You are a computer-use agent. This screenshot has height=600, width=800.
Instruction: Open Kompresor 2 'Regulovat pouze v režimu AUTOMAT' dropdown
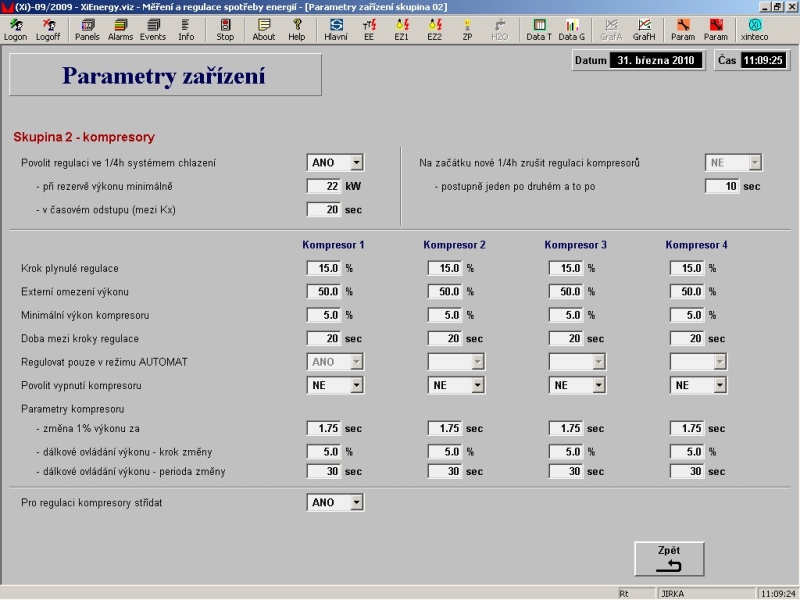coord(456,362)
